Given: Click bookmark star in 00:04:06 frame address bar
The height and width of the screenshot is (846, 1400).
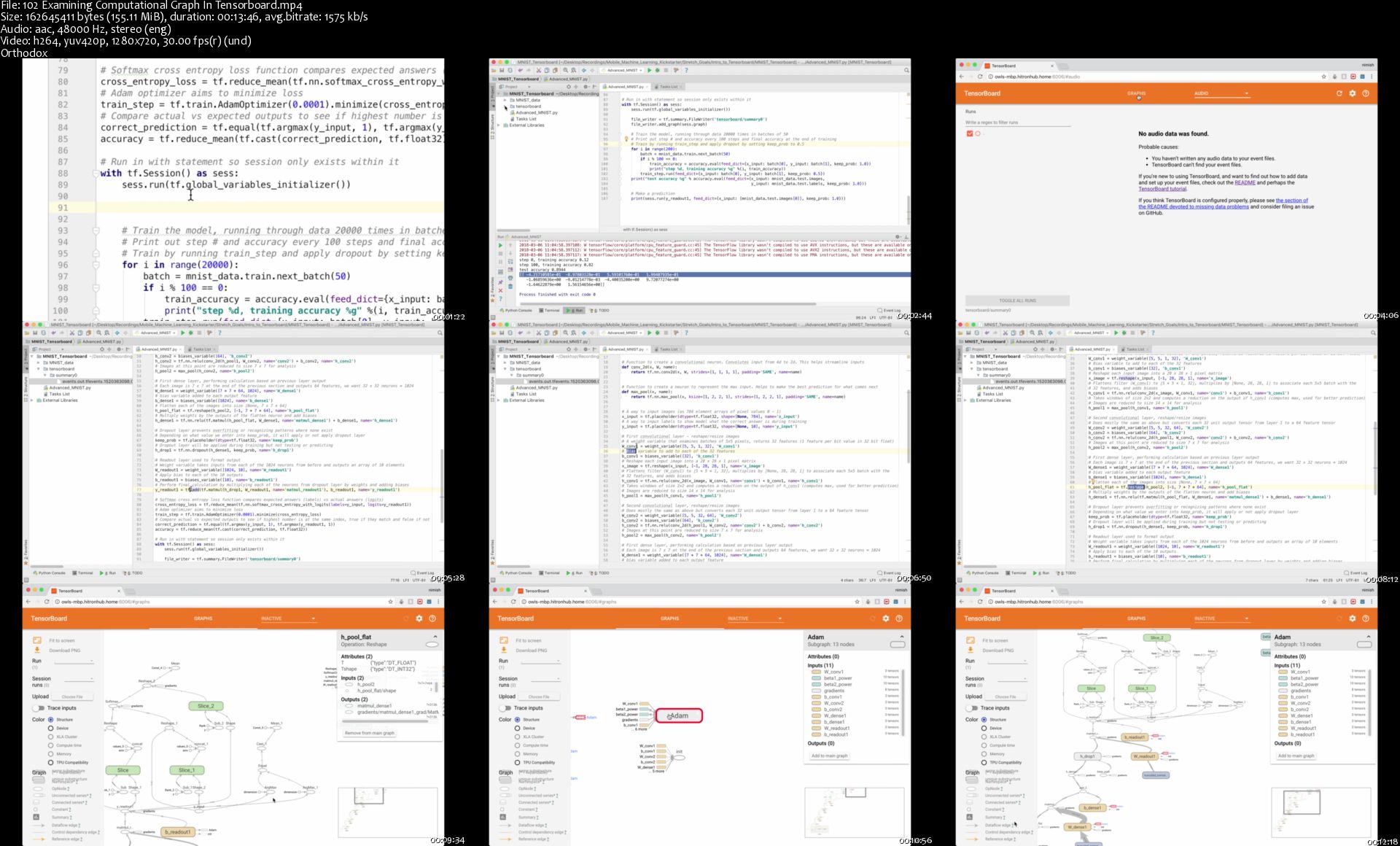Looking at the screenshot, I should click(x=1323, y=77).
